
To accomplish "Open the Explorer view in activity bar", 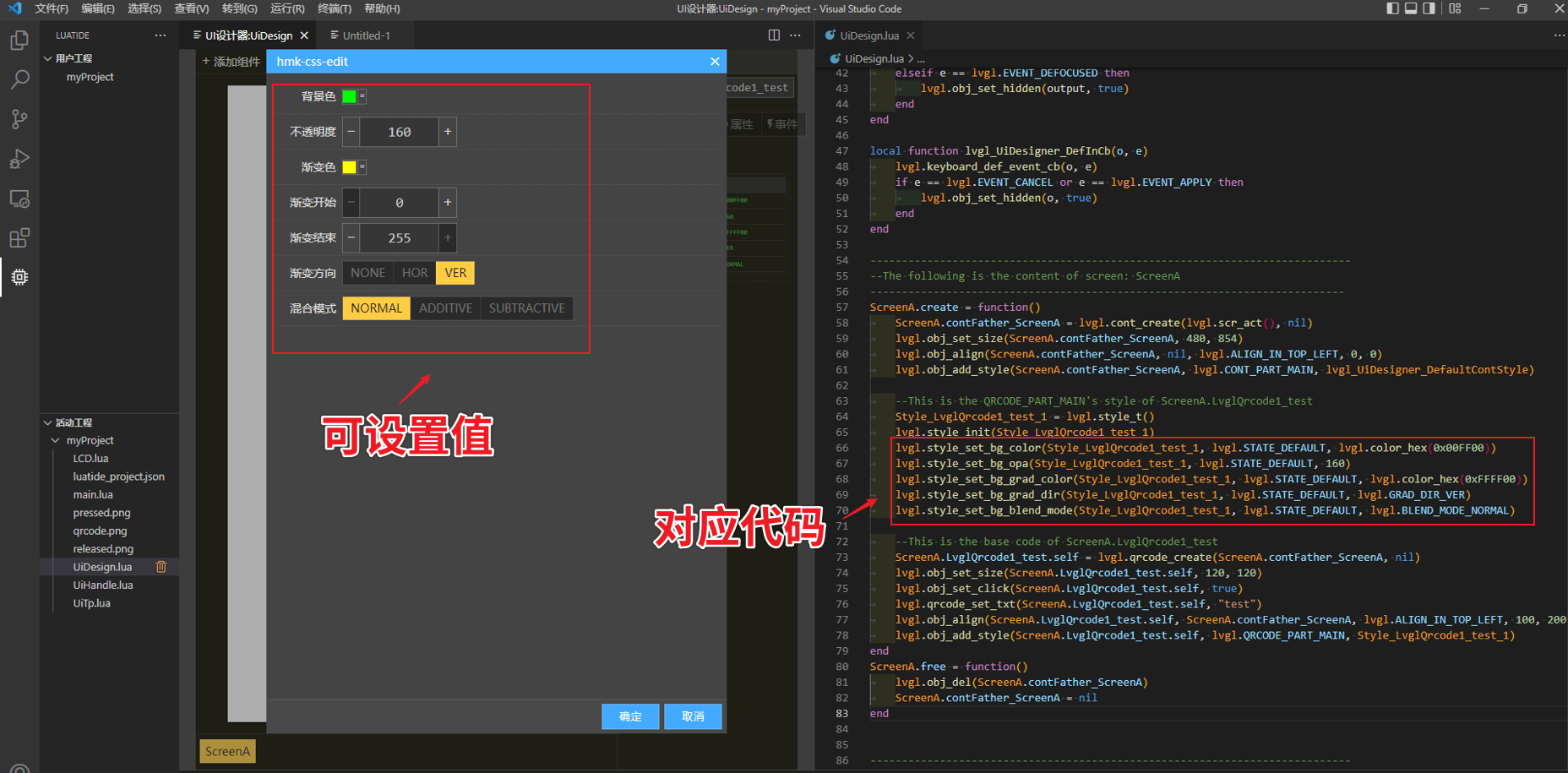I will (x=19, y=41).
